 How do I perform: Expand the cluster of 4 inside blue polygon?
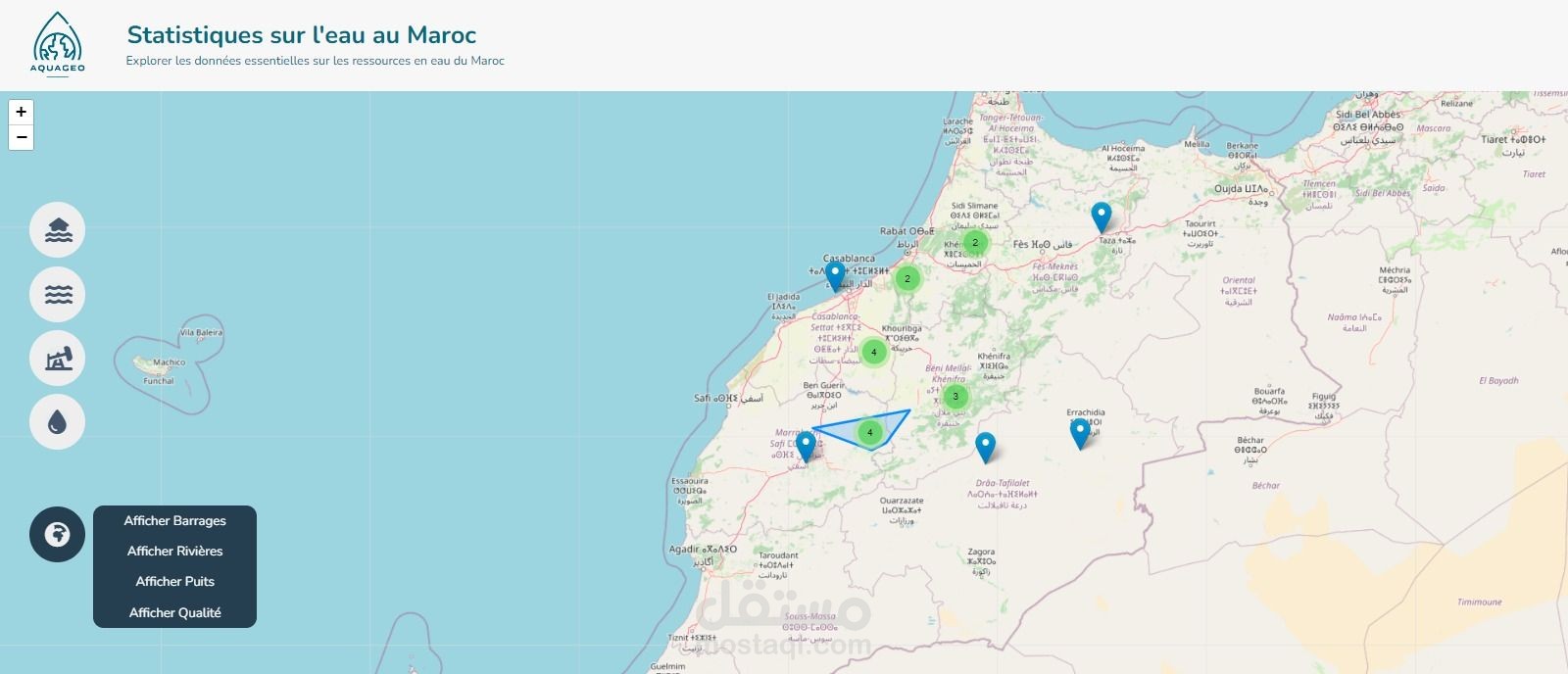click(x=869, y=432)
